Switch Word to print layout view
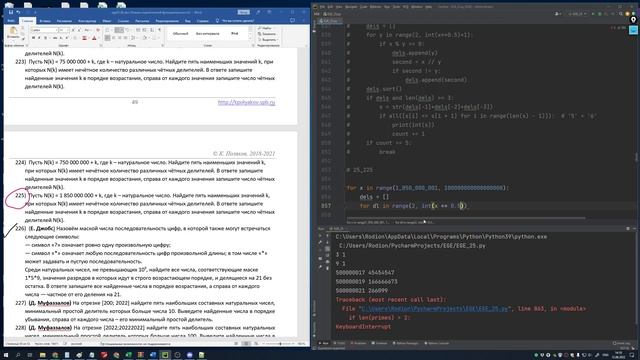This screenshot has width=640, height=360. click(x=246, y=344)
